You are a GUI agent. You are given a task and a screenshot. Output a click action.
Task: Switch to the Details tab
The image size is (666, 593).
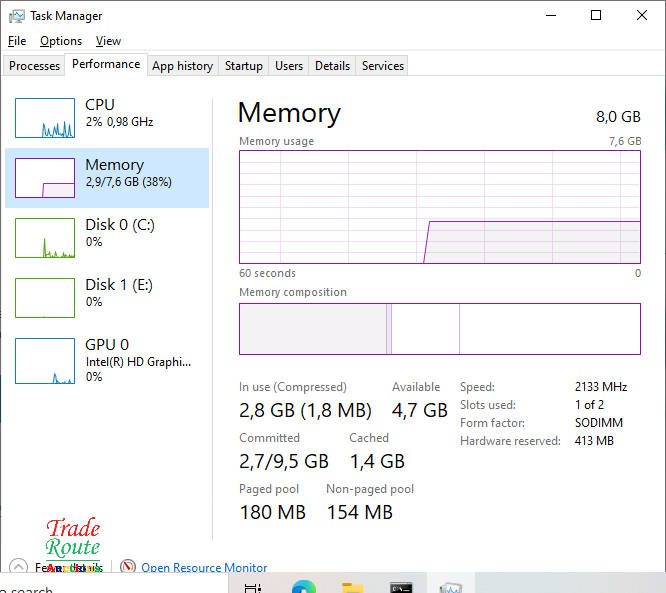tap(332, 66)
